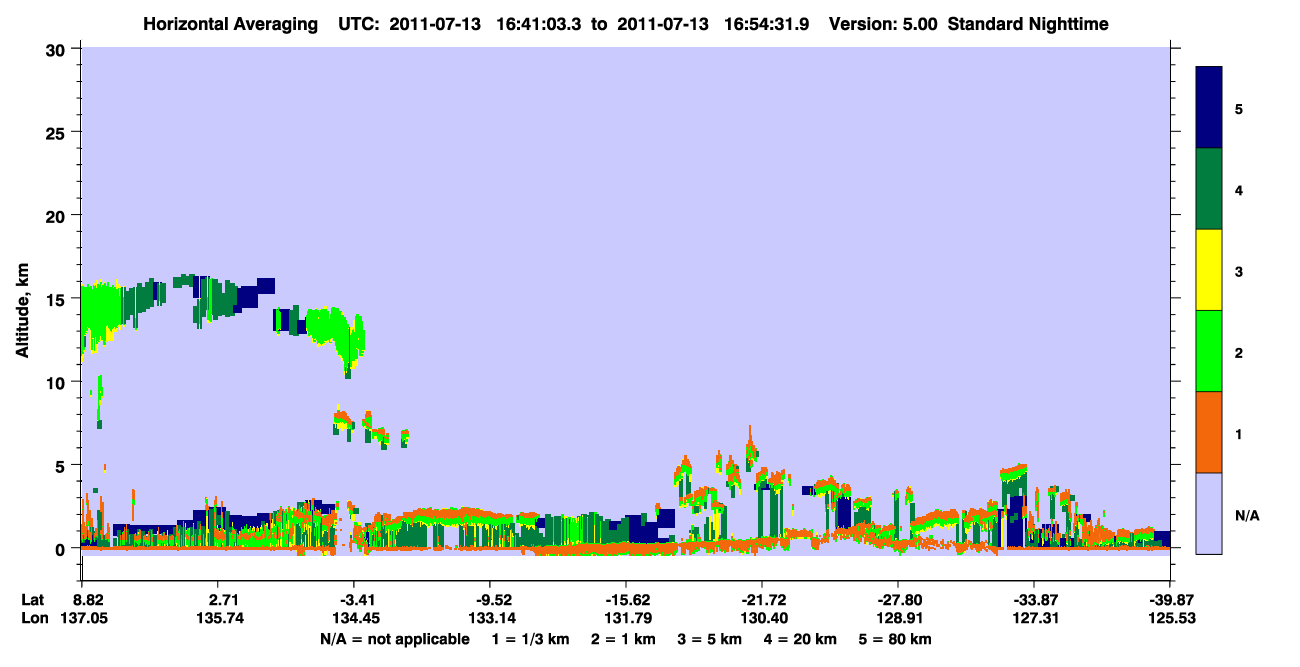Screen dimensions: 1300x667
Task: Click the '2 = 1 km' legend entry
Action: pyautogui.click(x=625, y=638)
